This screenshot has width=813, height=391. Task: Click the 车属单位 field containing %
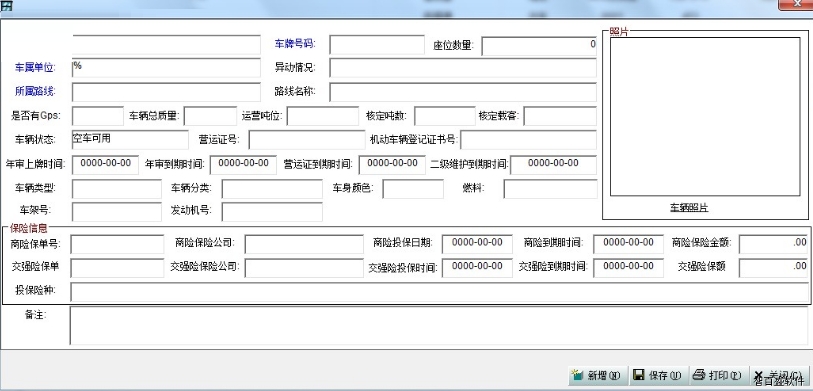pyautogui.click(x=166, y=68)
